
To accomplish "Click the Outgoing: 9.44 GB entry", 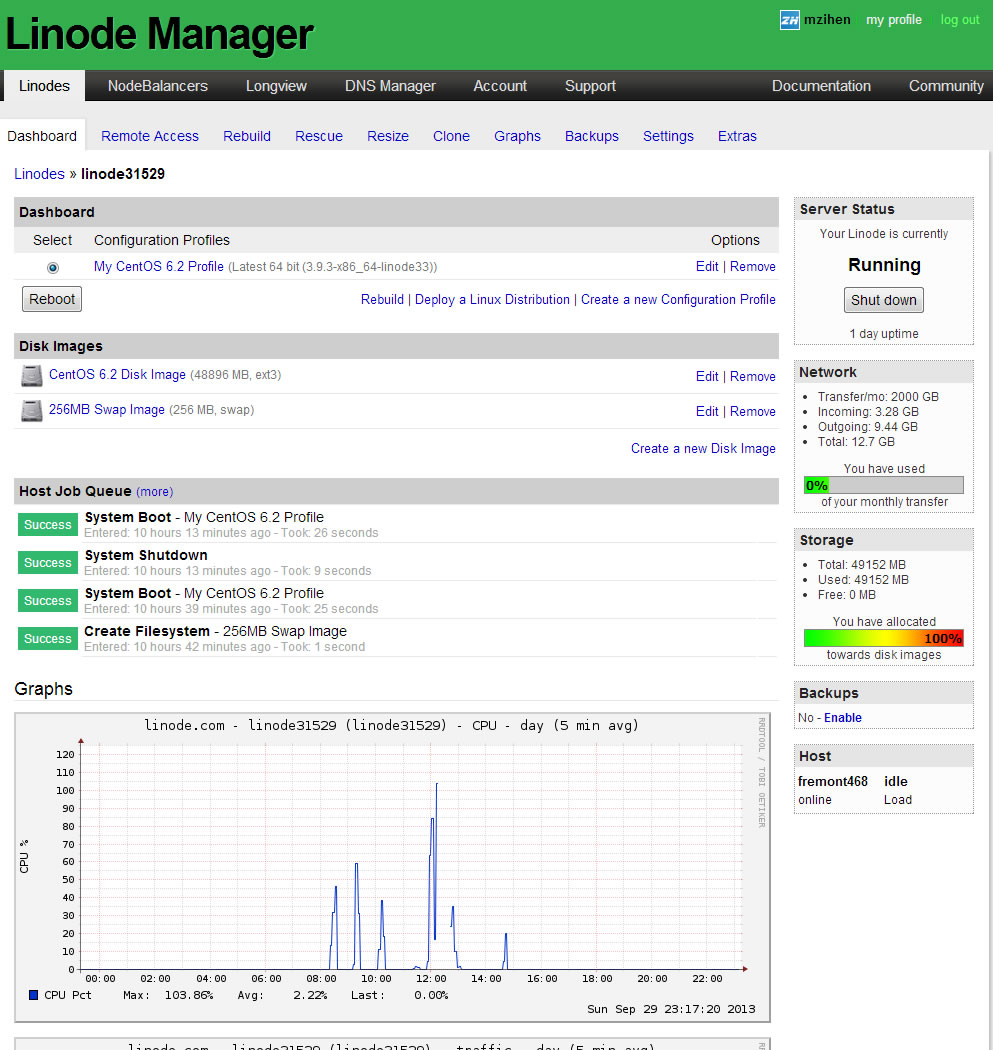I will coord(867,427).
